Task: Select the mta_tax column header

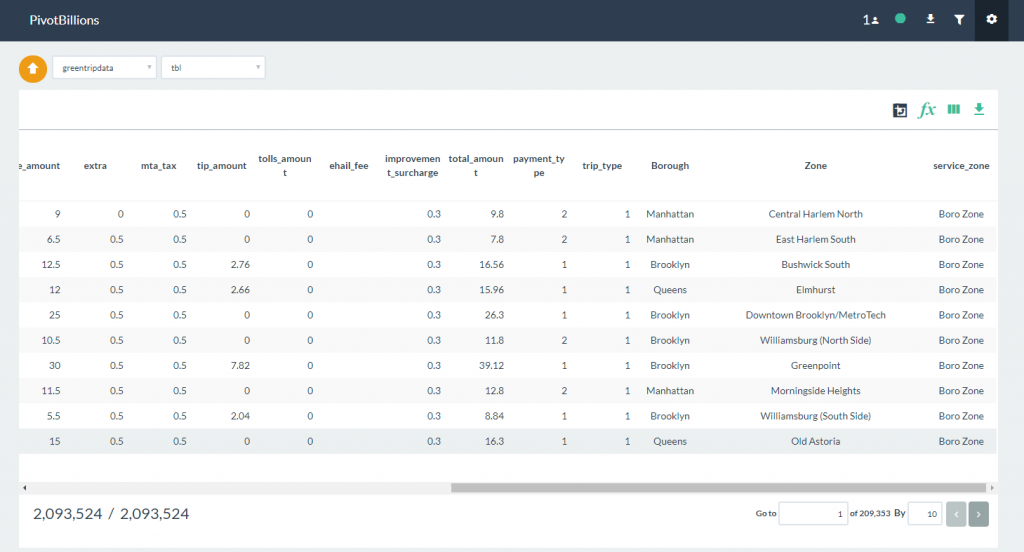Action: click(x=159, y=166)
